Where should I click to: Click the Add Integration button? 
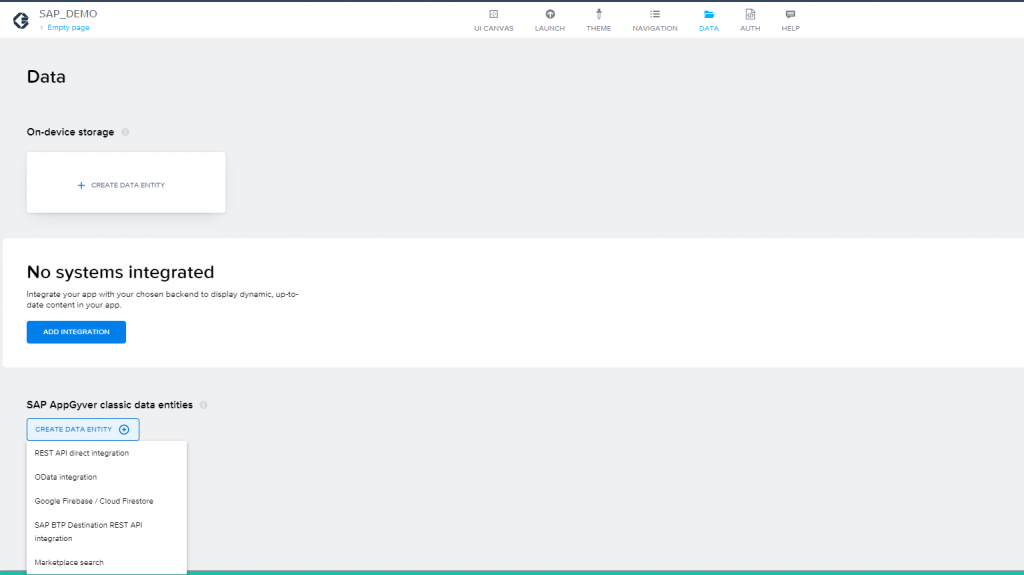pos(76,332)
